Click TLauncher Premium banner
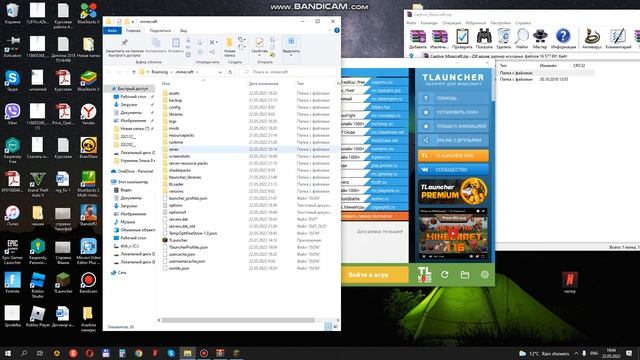 453,191
